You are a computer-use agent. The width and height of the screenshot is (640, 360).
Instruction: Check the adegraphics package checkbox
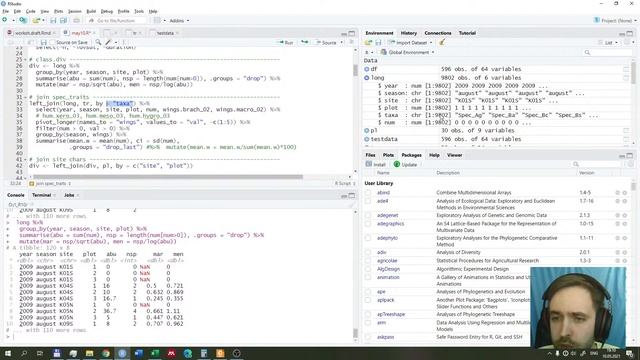(x=368, y=224)
